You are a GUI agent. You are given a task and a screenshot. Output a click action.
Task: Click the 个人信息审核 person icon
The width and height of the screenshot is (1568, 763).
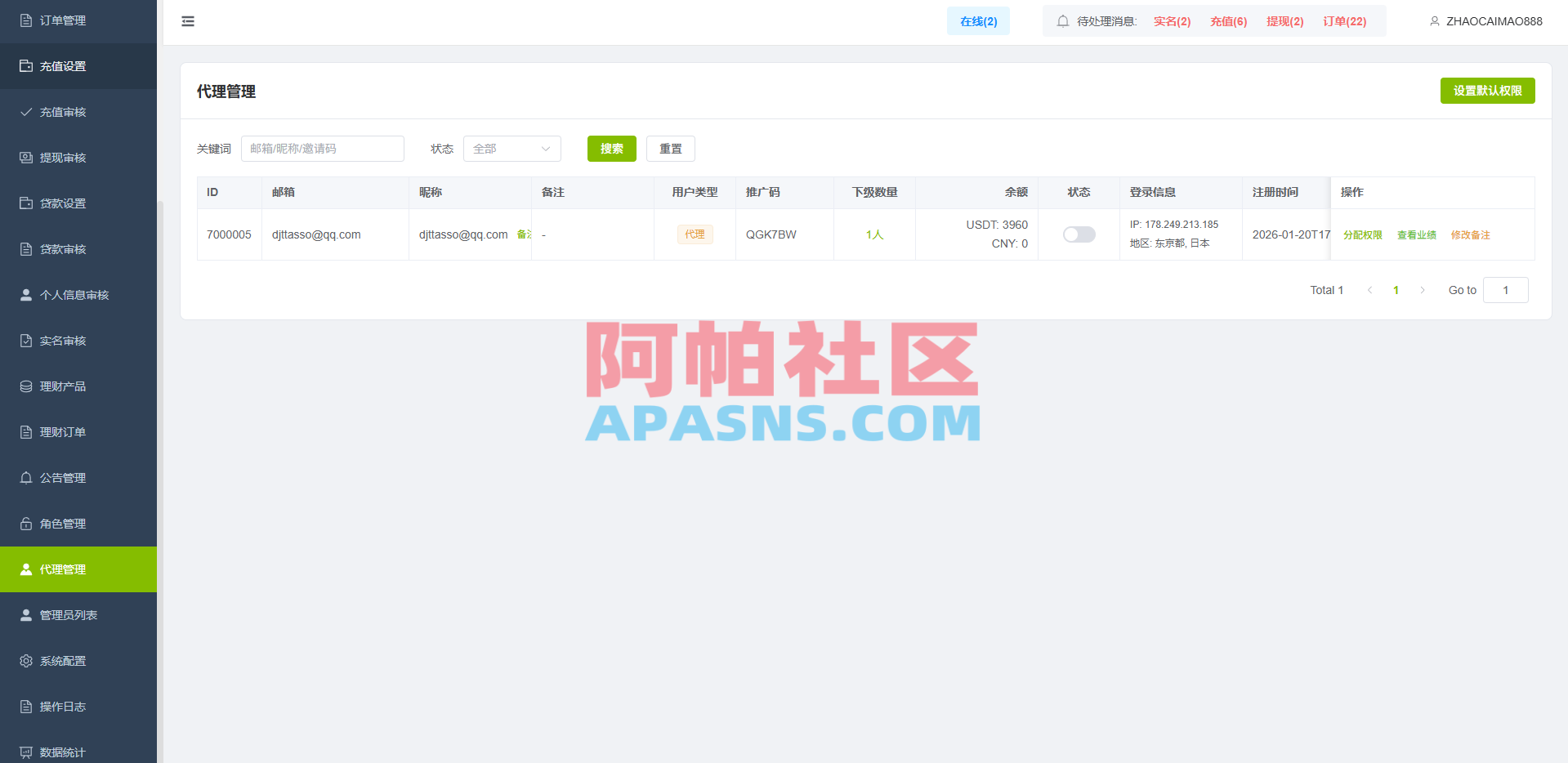(x=26, y=295)
